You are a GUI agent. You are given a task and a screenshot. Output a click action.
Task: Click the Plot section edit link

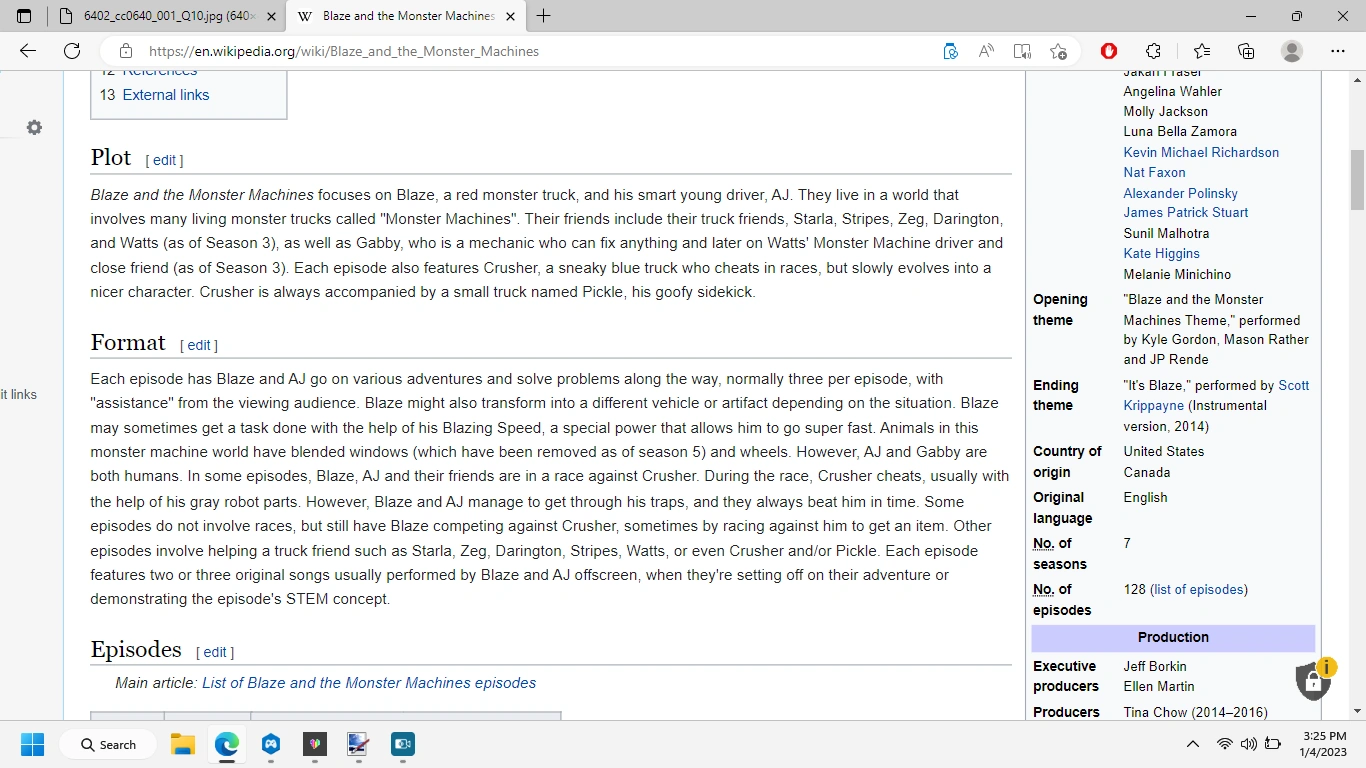(164, 160)
